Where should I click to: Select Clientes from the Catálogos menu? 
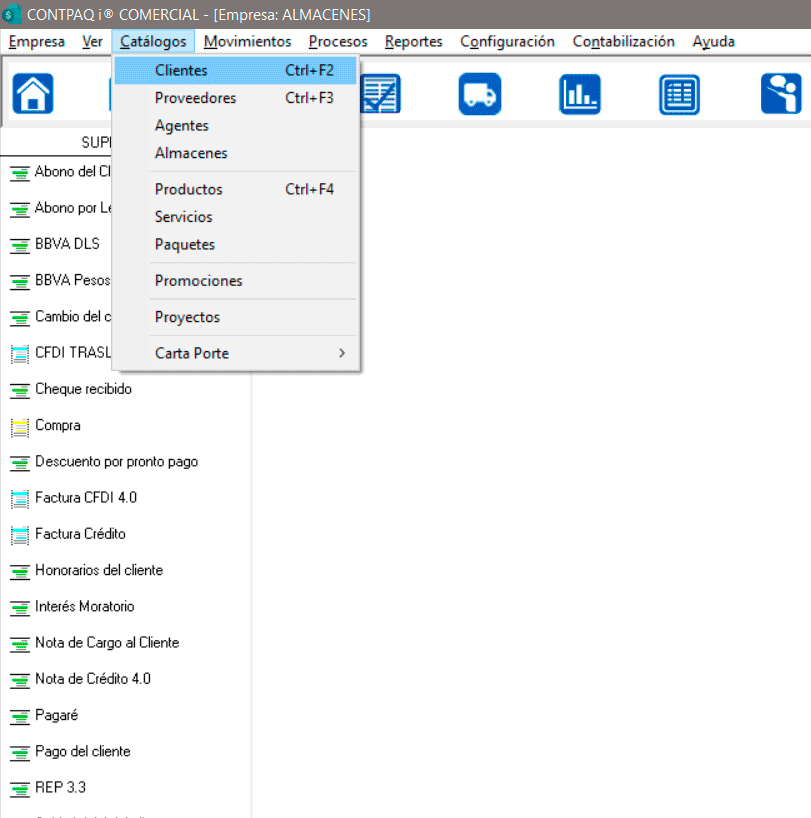(181, 71)
